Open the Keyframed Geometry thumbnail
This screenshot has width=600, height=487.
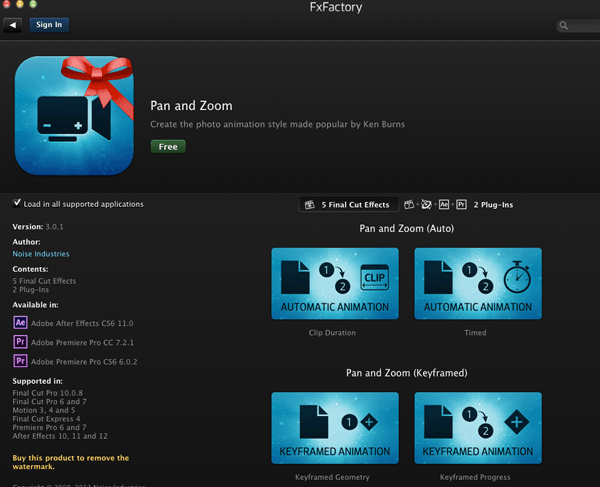(x=335, y=428)
